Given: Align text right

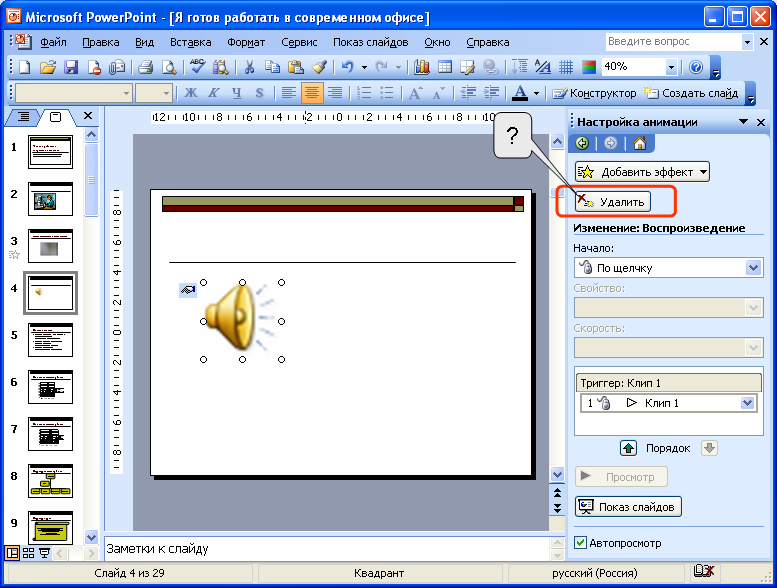Looking at the screenshot, I should click(335, 93).
